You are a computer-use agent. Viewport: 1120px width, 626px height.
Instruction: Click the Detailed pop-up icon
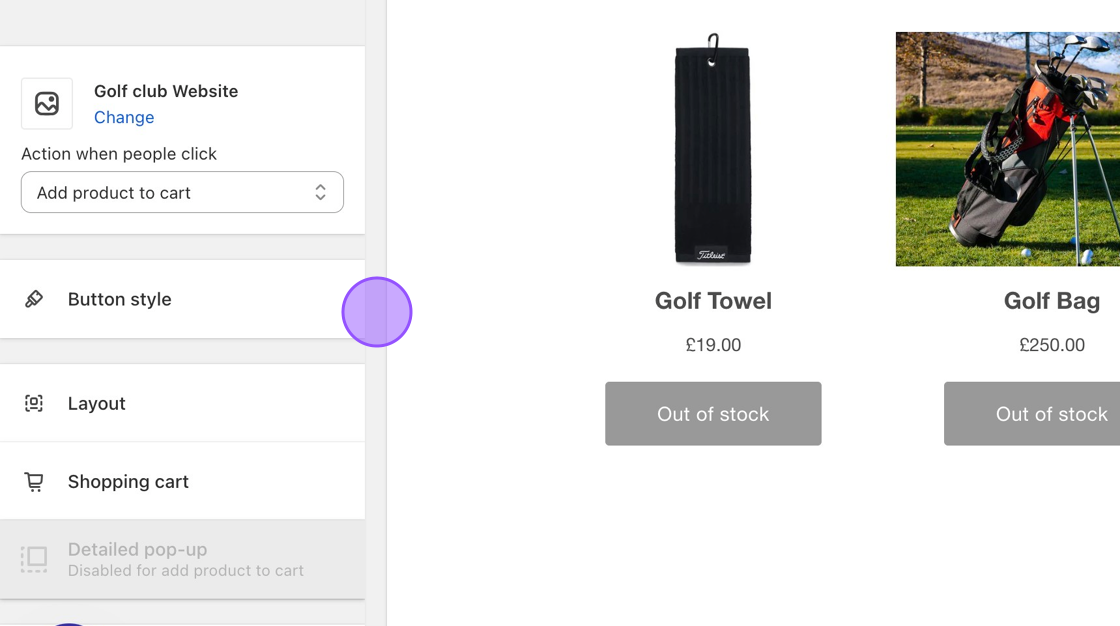click(34, 559)
